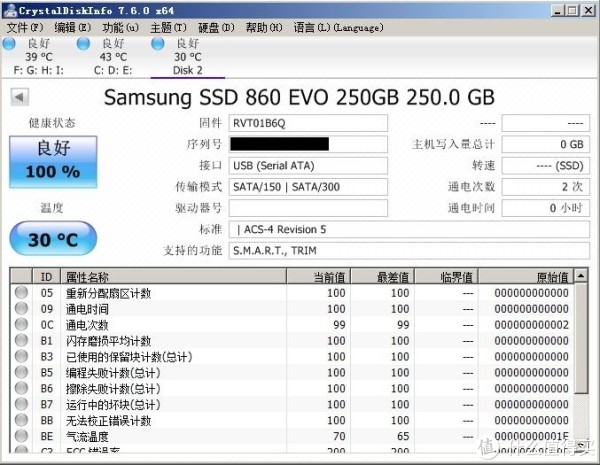
Task: Switch to the F: G: H: I: drive label
Action: [x=39, y=70]
